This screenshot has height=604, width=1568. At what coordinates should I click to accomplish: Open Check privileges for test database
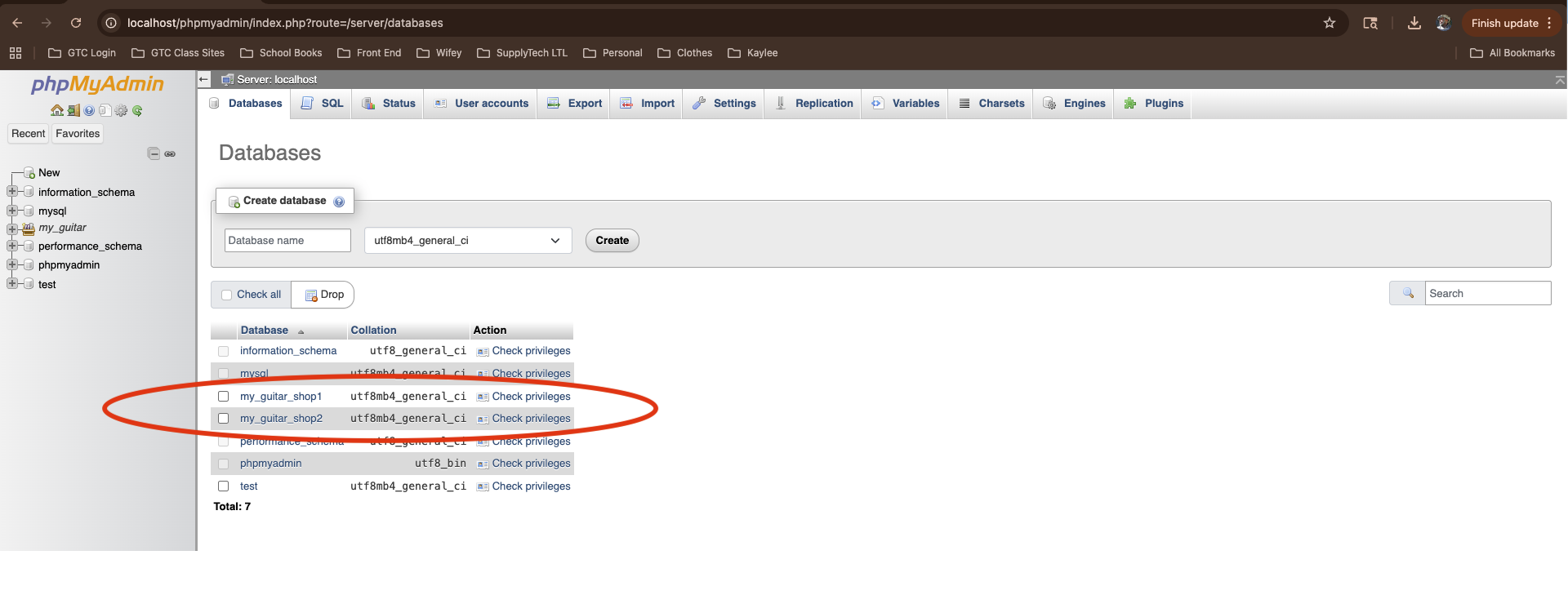point(530,486)
